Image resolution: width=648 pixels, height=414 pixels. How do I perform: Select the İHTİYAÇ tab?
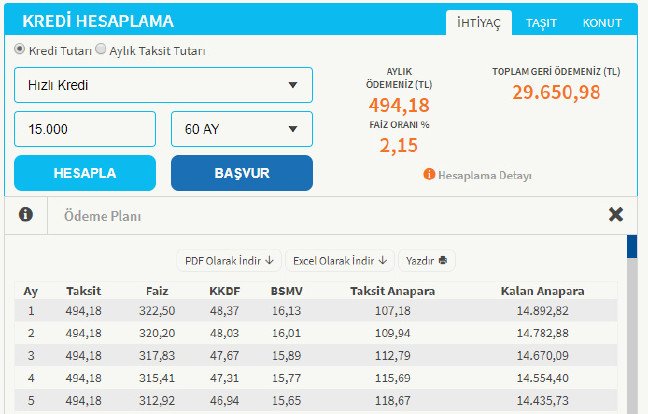[478, 22]
